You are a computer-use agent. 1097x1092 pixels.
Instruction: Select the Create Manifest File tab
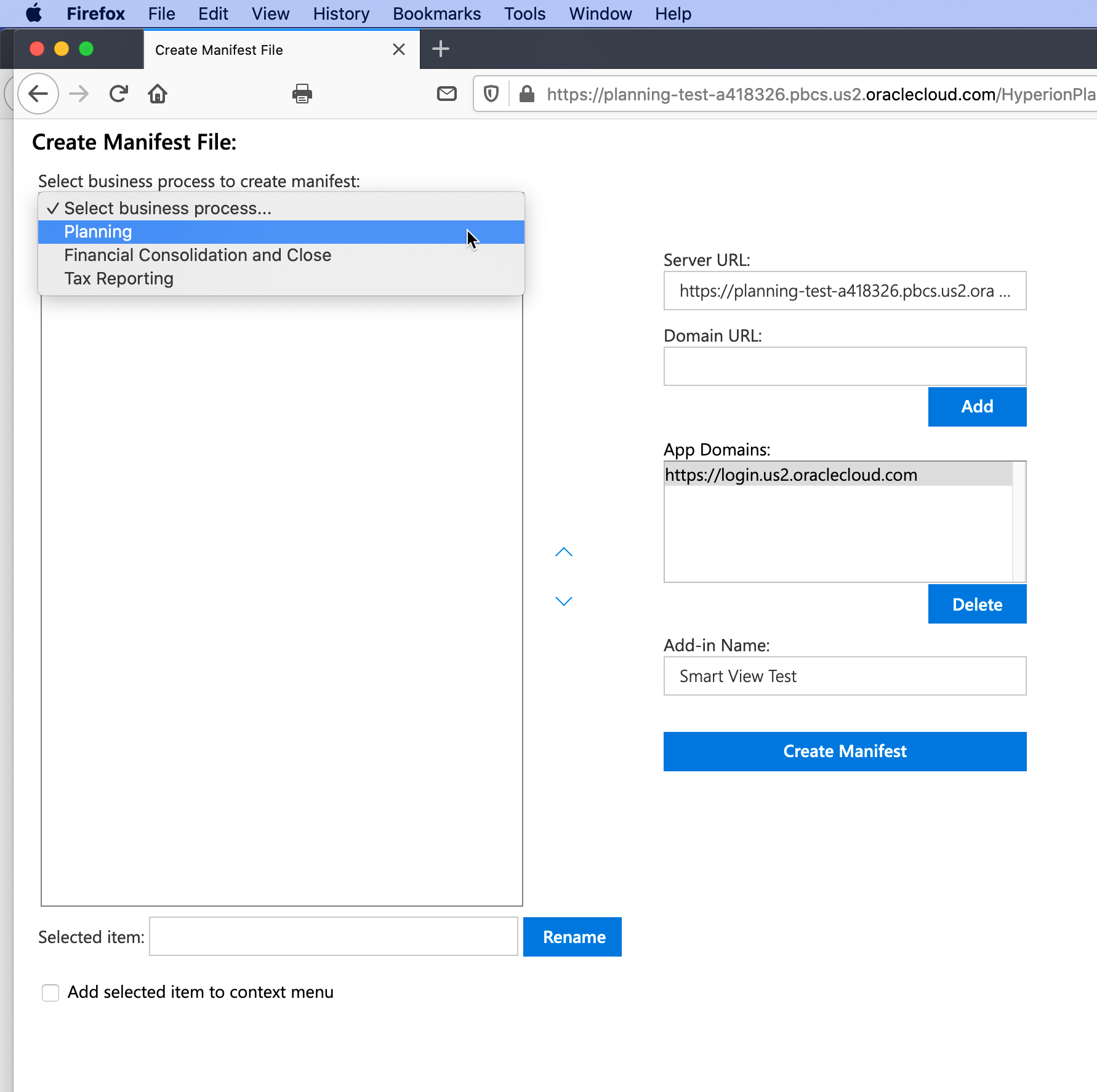pyautogui.click(x=281, y=50)
